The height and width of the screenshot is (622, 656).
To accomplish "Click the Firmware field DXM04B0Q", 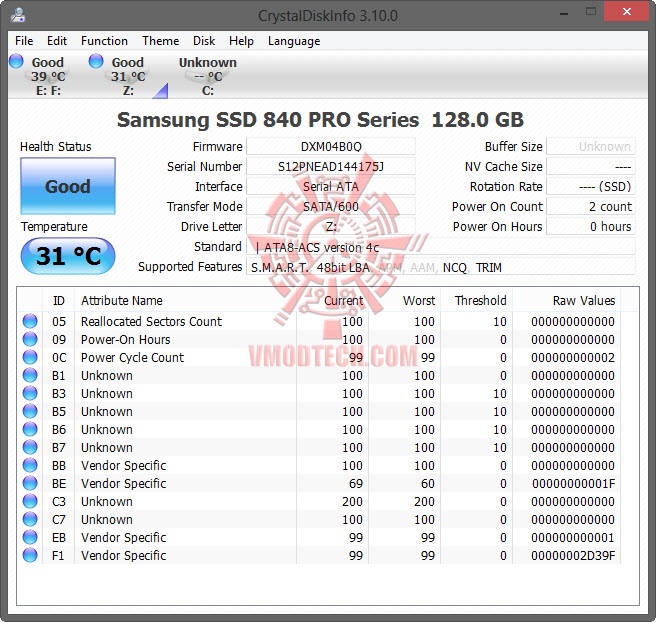I will coord(331,146).
